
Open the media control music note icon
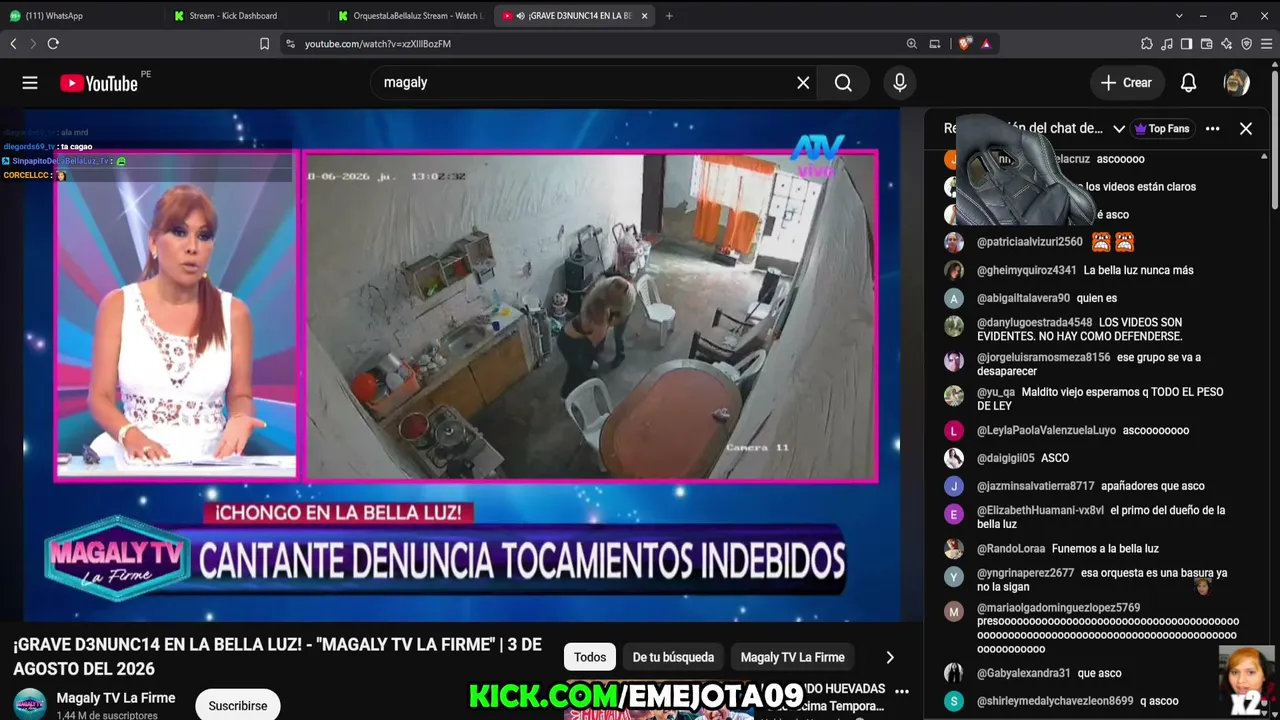[1167, 44]
